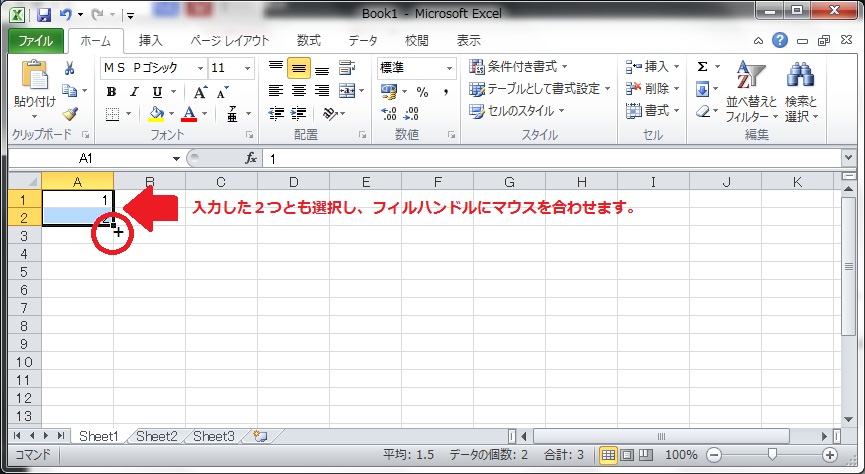The height and width of the screenshot is (474, 865).
Task: Toggle underline formatting
Action: (x=157, y=92)
